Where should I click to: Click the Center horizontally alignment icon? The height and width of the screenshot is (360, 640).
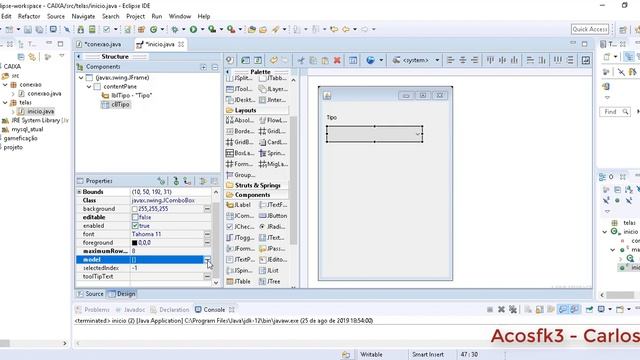(462, 60)
